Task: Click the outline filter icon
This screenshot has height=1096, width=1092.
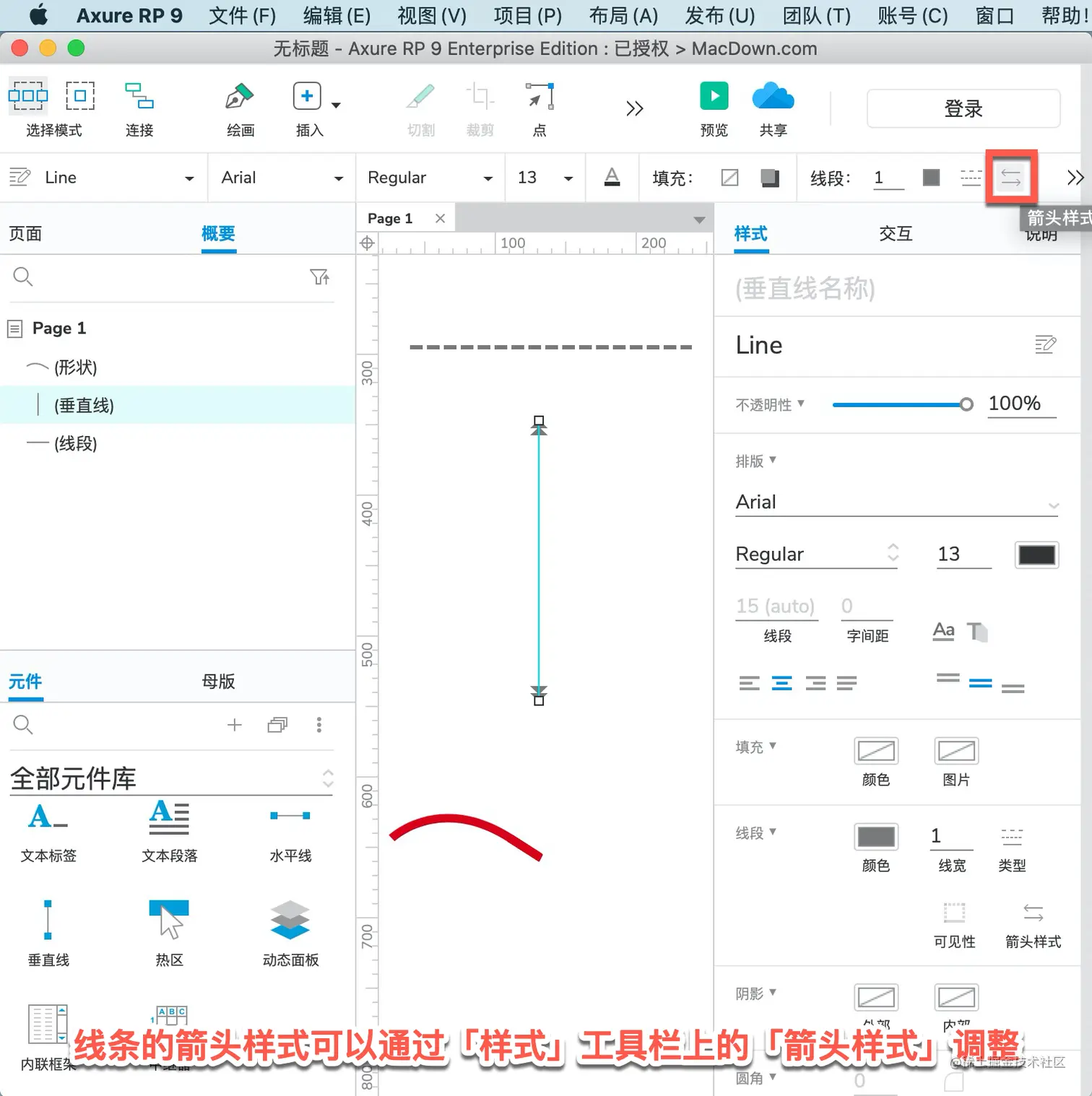Action: coord(319,277)
